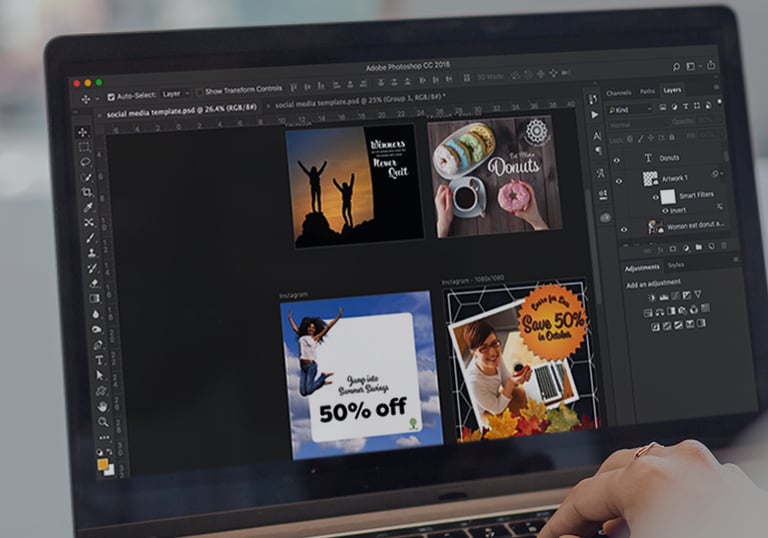Select the Layers tab

coord(672,90)
